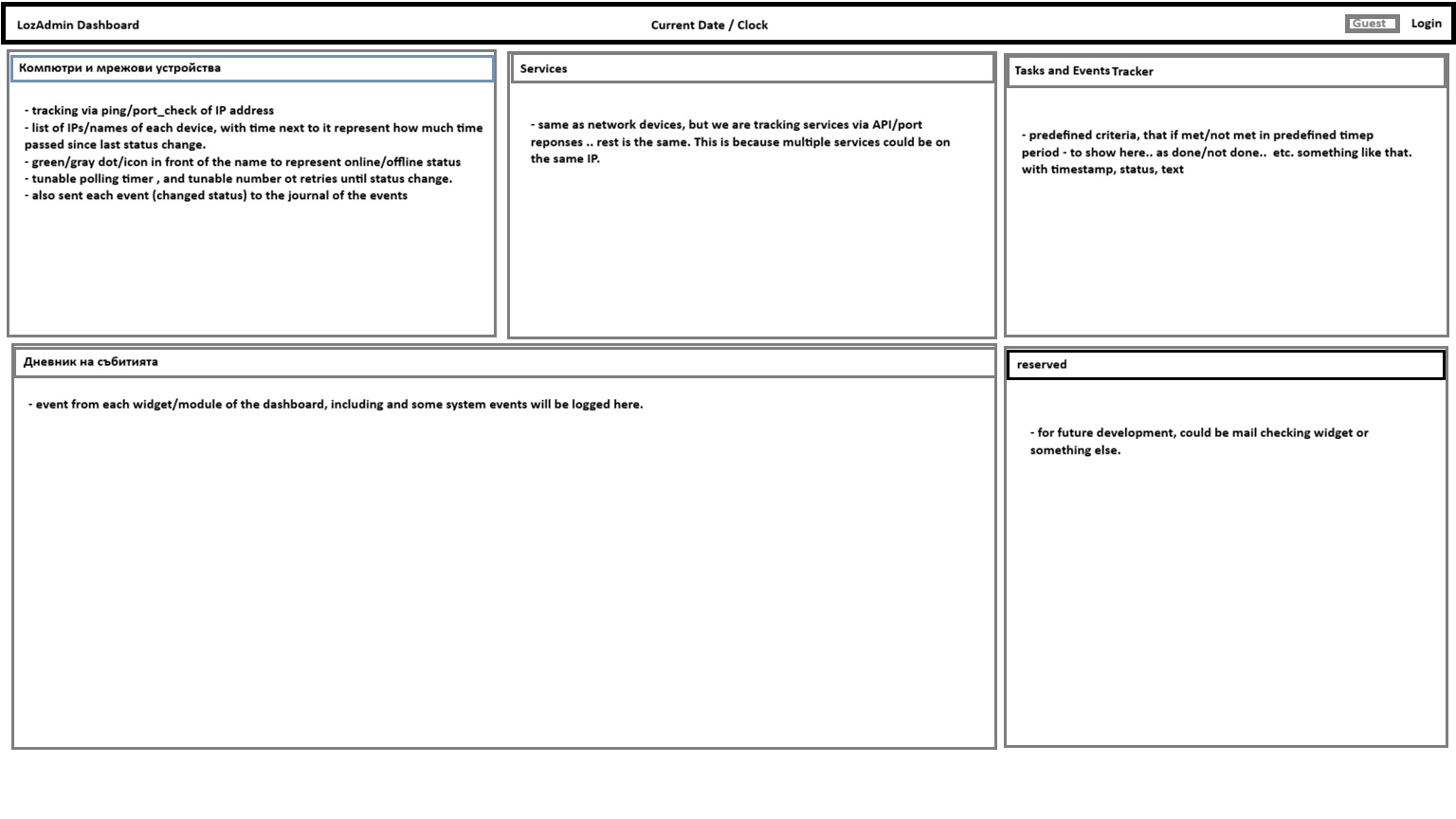Screen dimensions: 1456x819
Task: Click the 'tracking via ping/port_check of IP address' line
Action: [x=149, y=110]
